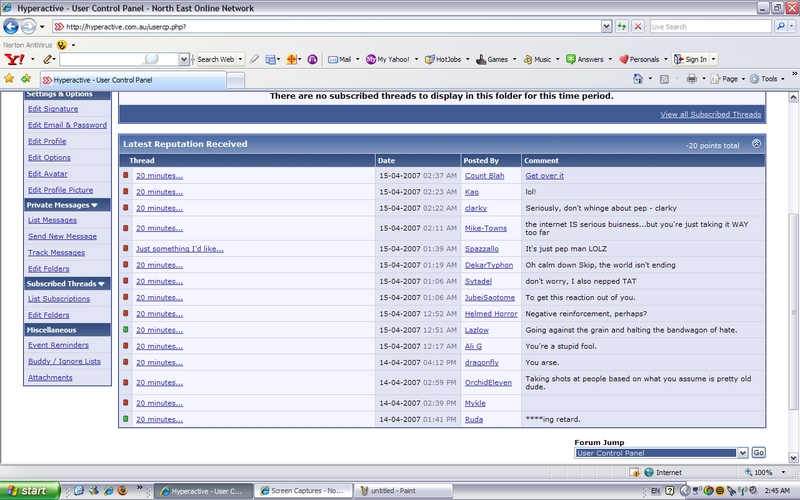Open the Page menu dropdown
The image size is (800, 500).
pos(729,78)
